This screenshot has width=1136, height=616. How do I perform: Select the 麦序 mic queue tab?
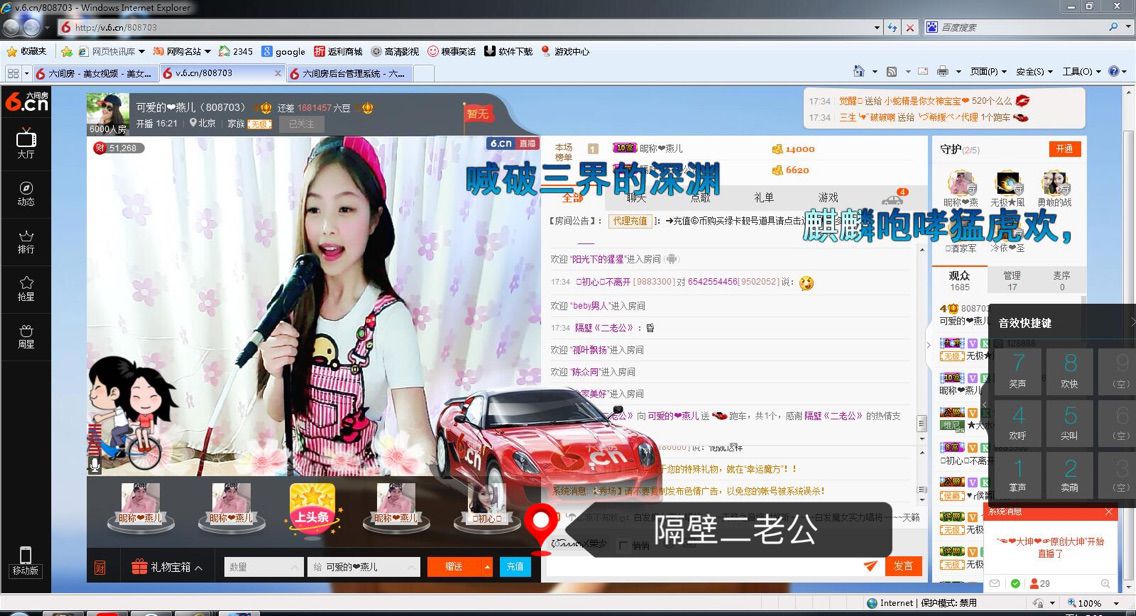(1061, 280)
